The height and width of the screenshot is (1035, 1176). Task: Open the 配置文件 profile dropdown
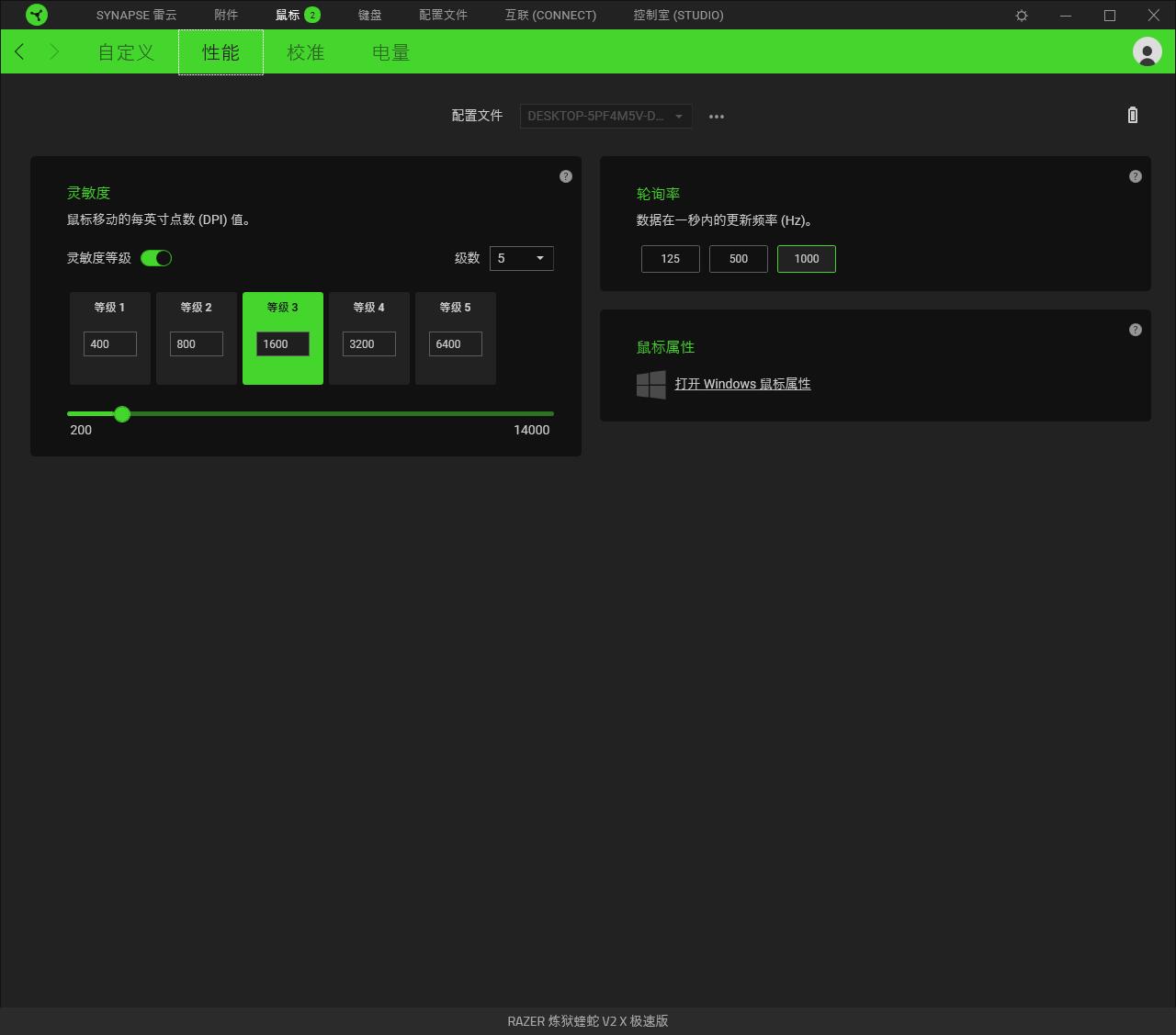(x=606, y=116)
